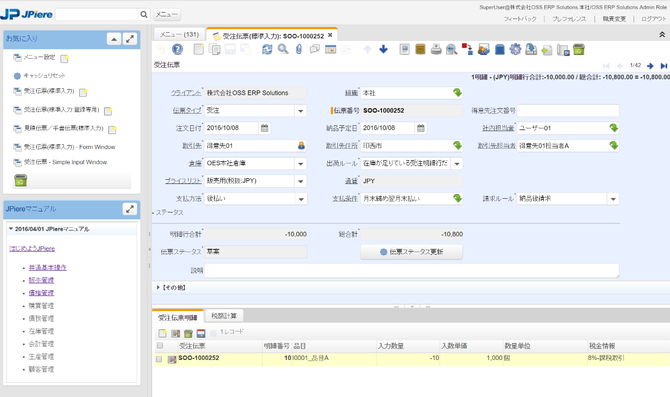Open the メニュー button next to search
670x397 pixels.
pos(167,15)
